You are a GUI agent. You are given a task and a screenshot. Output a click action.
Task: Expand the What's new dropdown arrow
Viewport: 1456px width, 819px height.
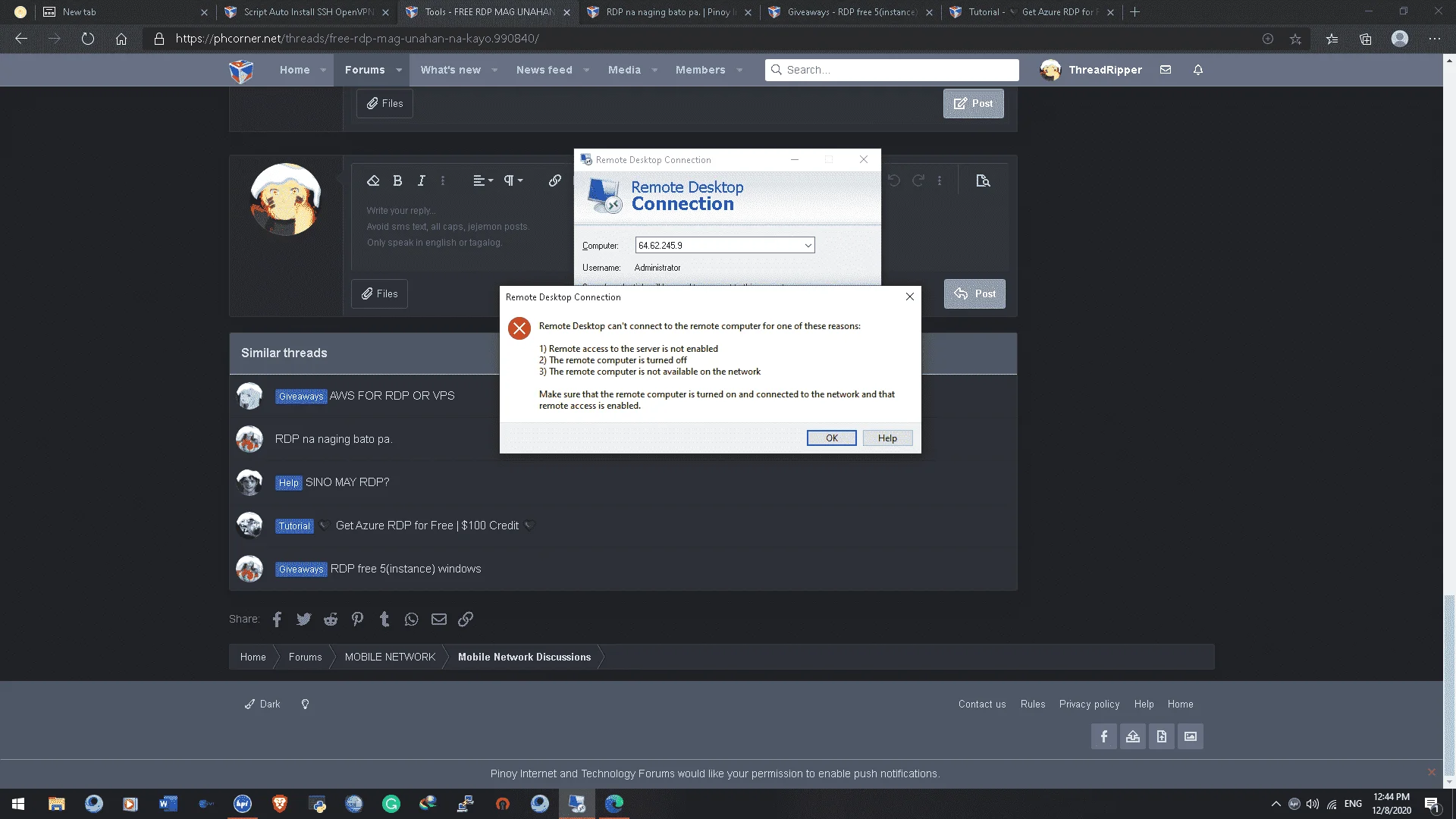pos(494,70)
